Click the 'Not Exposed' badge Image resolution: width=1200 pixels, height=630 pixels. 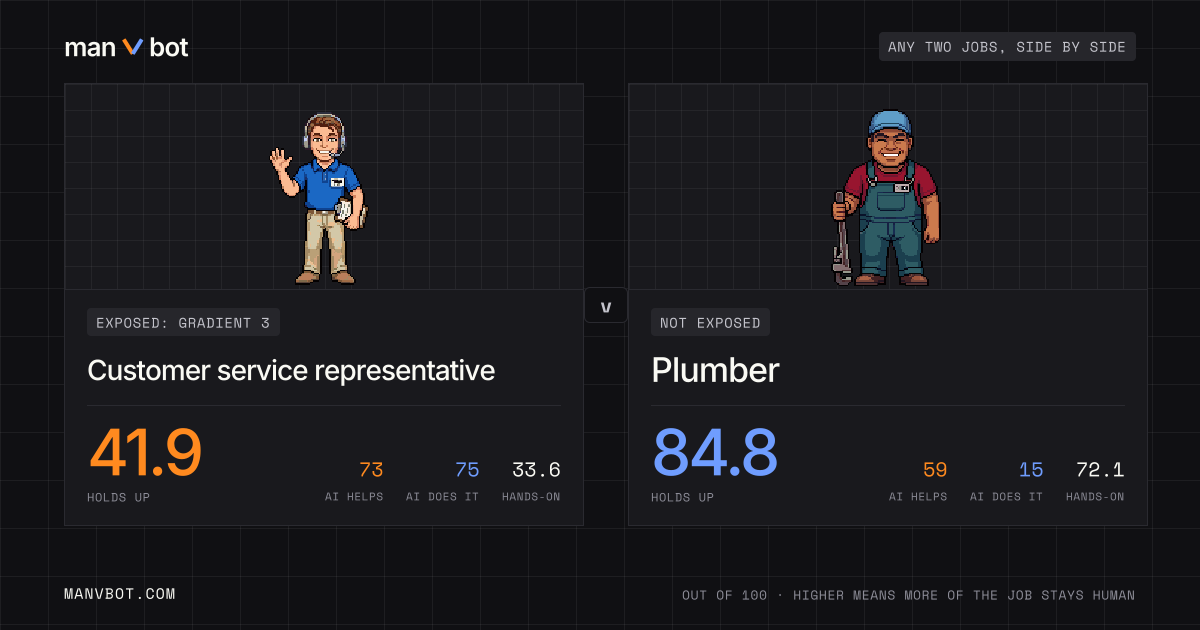pos(710,323)
